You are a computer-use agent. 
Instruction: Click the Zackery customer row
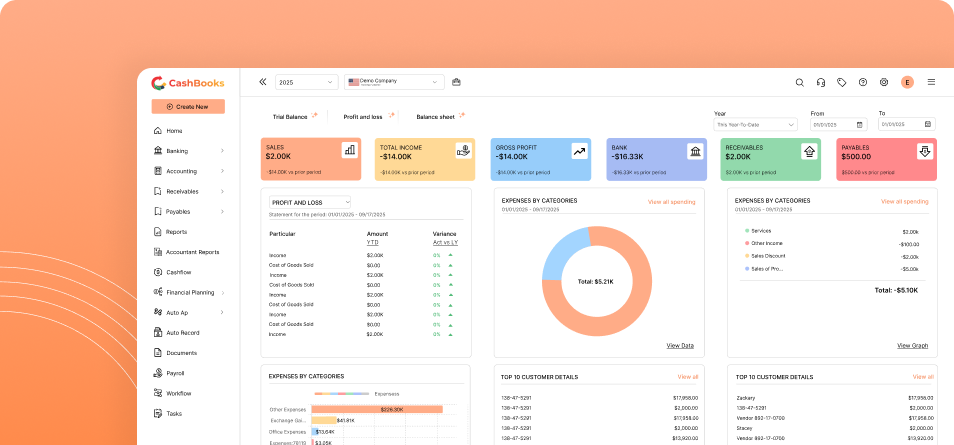tap(835, 398)
